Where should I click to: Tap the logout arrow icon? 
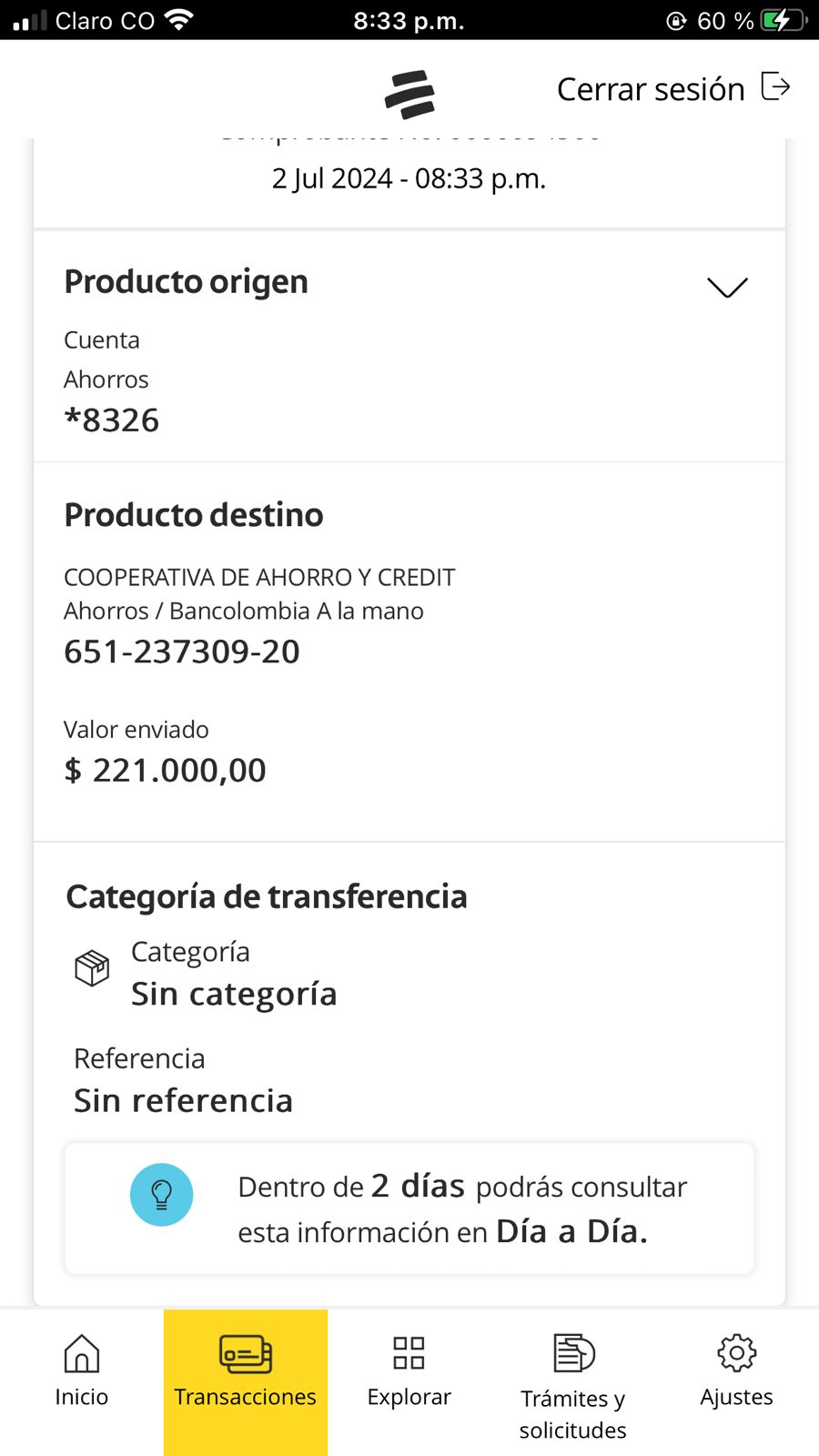[774, 87]
